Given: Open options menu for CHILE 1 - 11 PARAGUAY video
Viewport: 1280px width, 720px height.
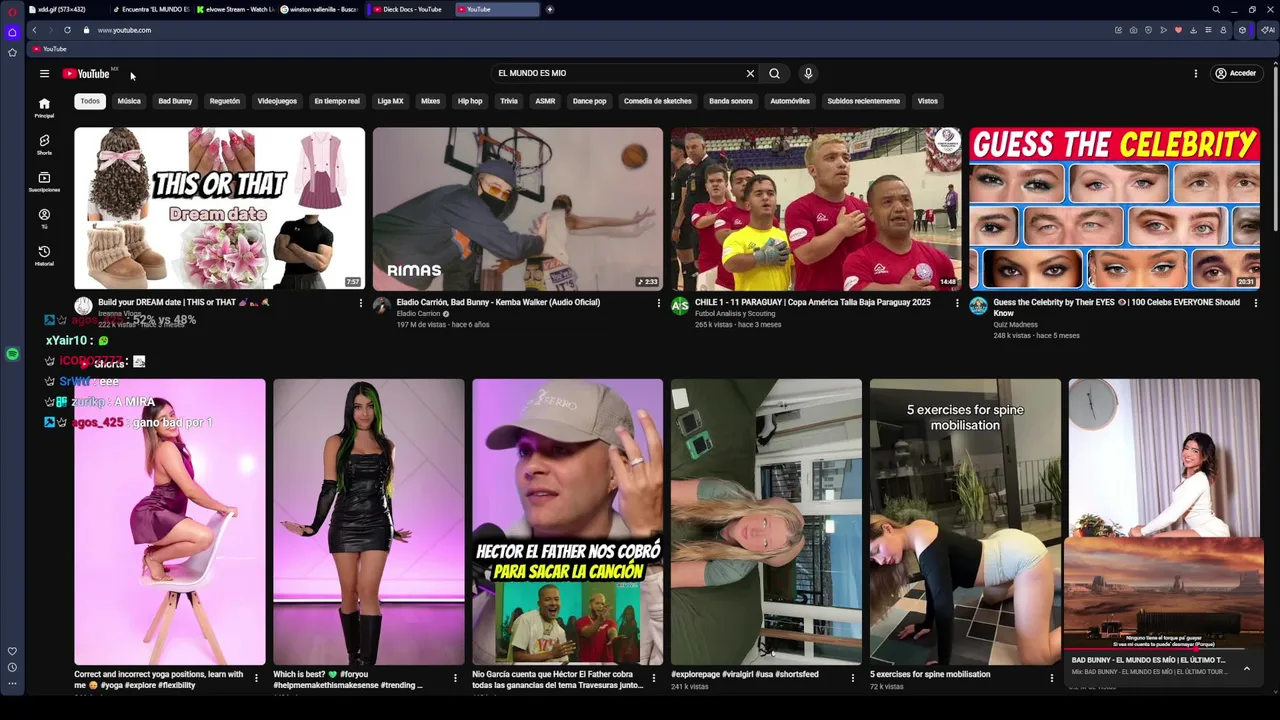Looking at the screenshot, I should click(x=956, y=303).
